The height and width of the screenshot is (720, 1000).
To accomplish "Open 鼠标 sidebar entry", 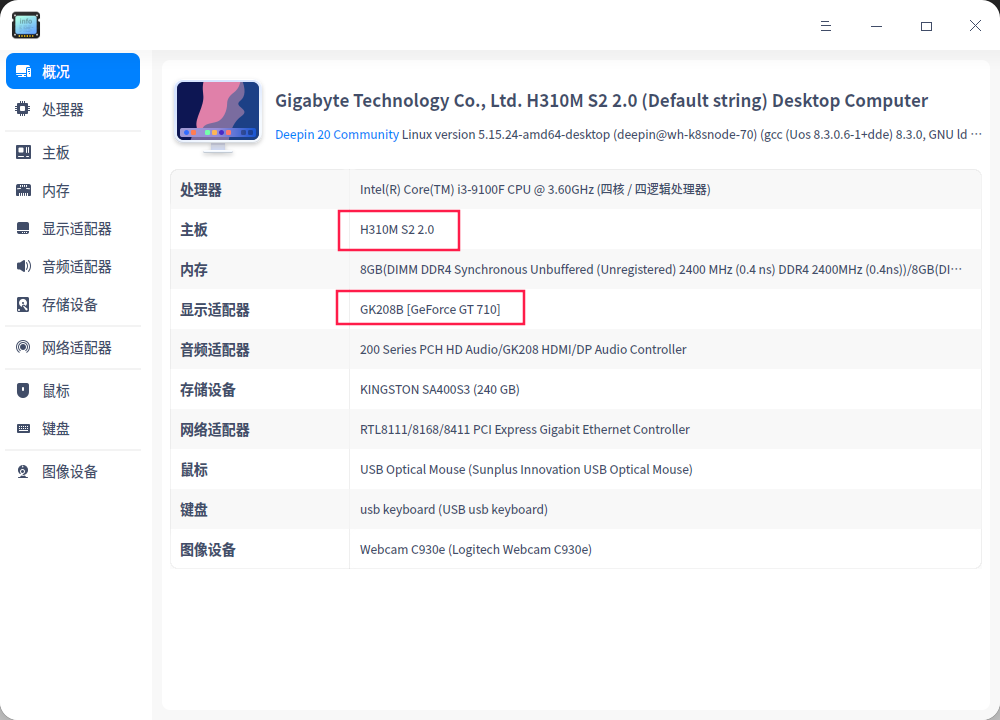I will [x=73, y=390].
